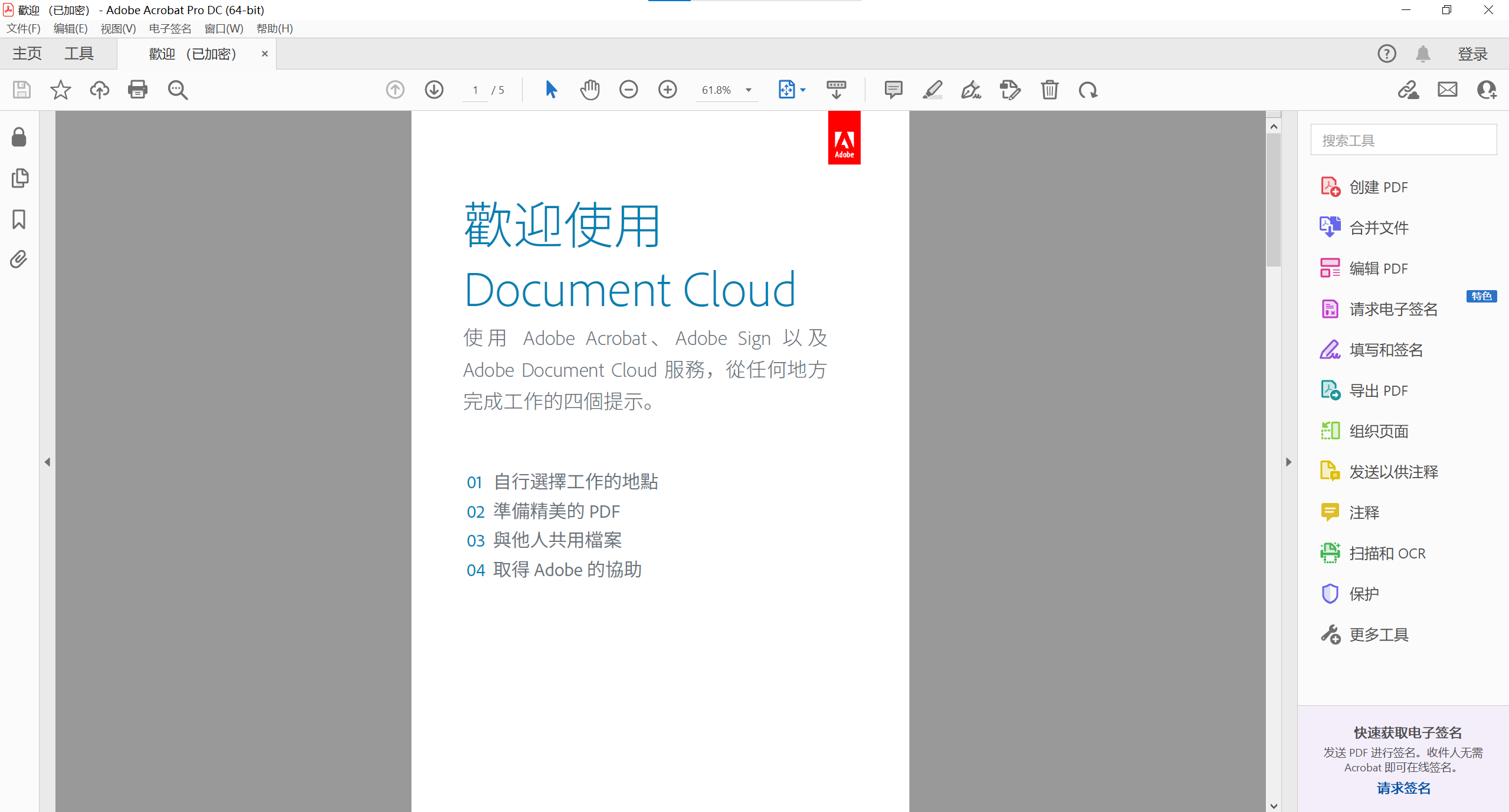
Task: Go to next page arrow
Action: tap(434, 90)
